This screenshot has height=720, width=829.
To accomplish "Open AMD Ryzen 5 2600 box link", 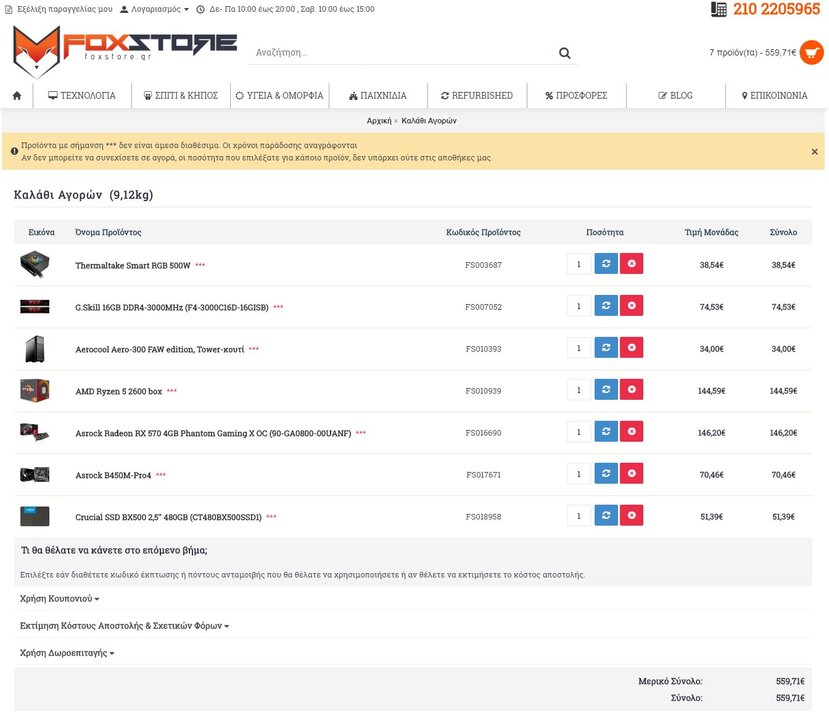I will point(118,391).
